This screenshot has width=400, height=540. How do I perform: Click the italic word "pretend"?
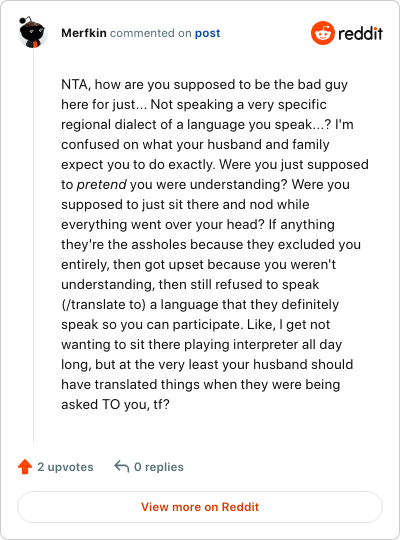(x=102, y=185)
